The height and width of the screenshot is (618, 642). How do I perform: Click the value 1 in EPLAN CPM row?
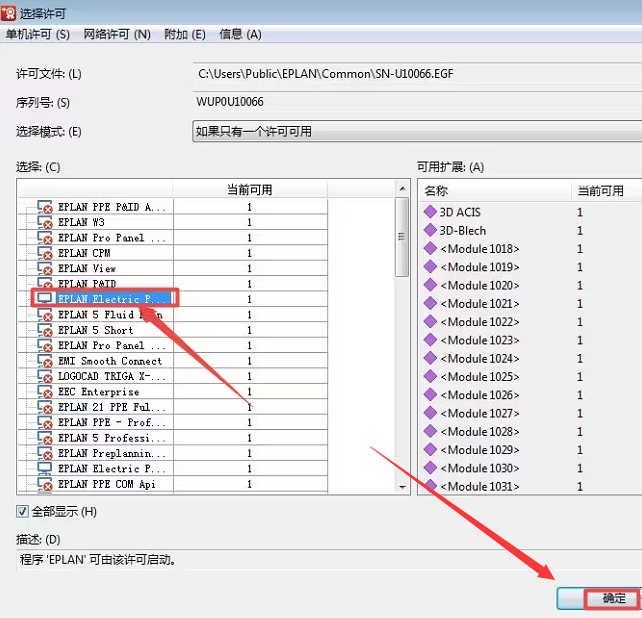coord(249,253)
